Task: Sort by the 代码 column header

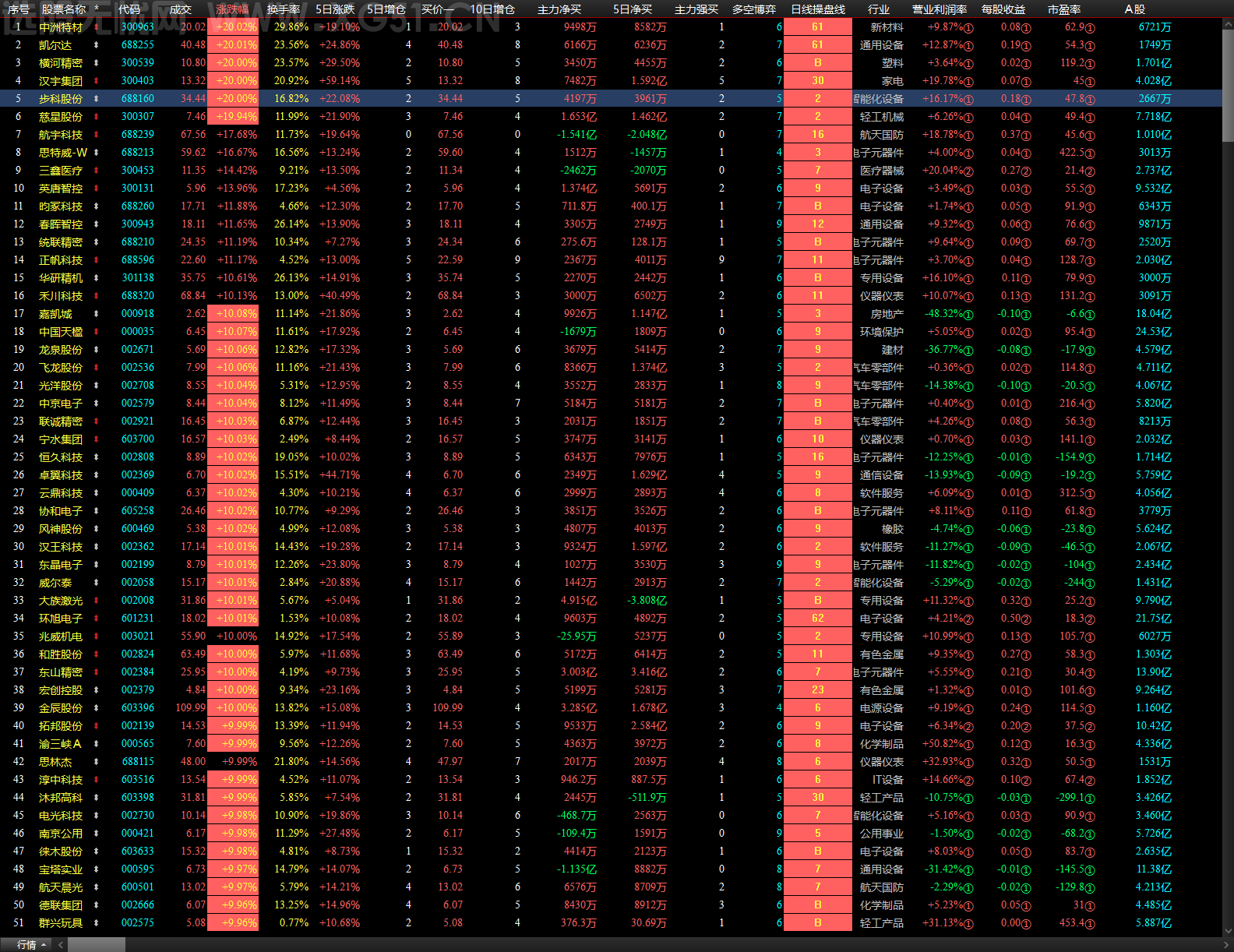Action: pos(129,9)
